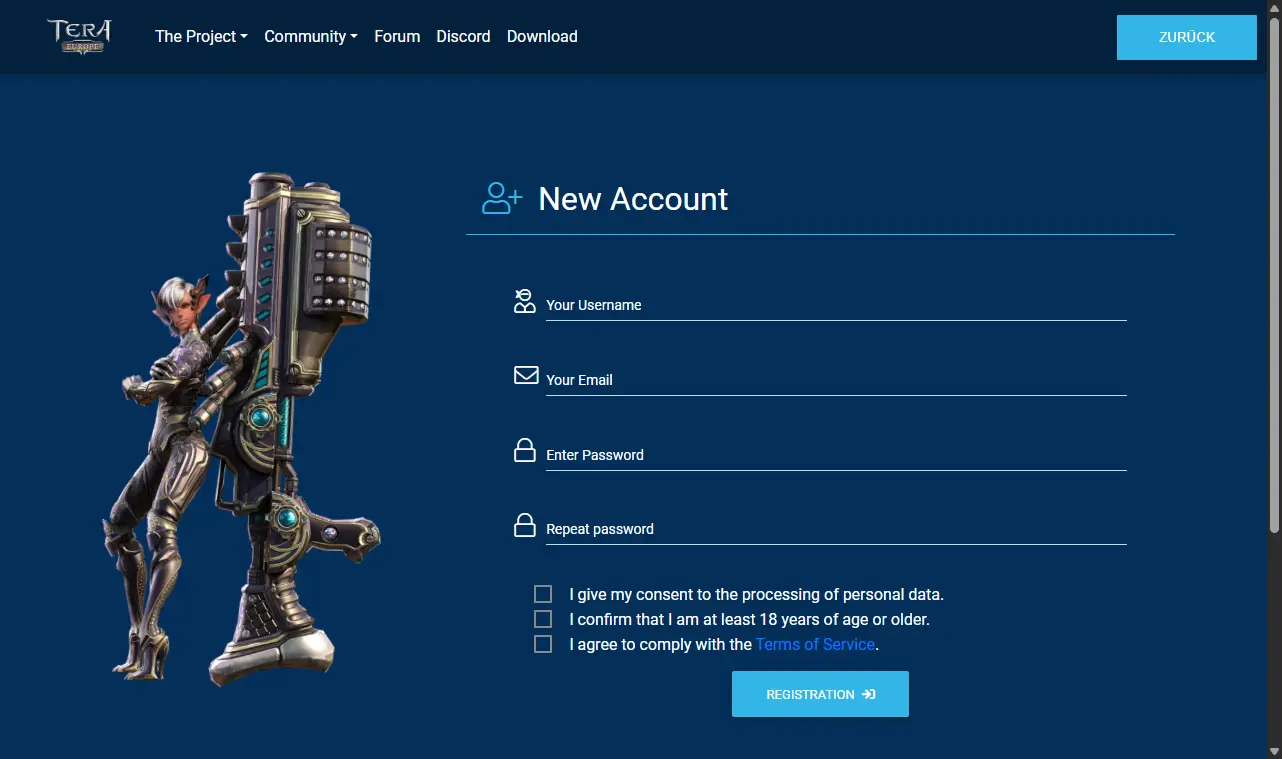Check the personal data consent checkbox
The height and width of the screenshot is (759, 1282).
(x=543, y=594)
